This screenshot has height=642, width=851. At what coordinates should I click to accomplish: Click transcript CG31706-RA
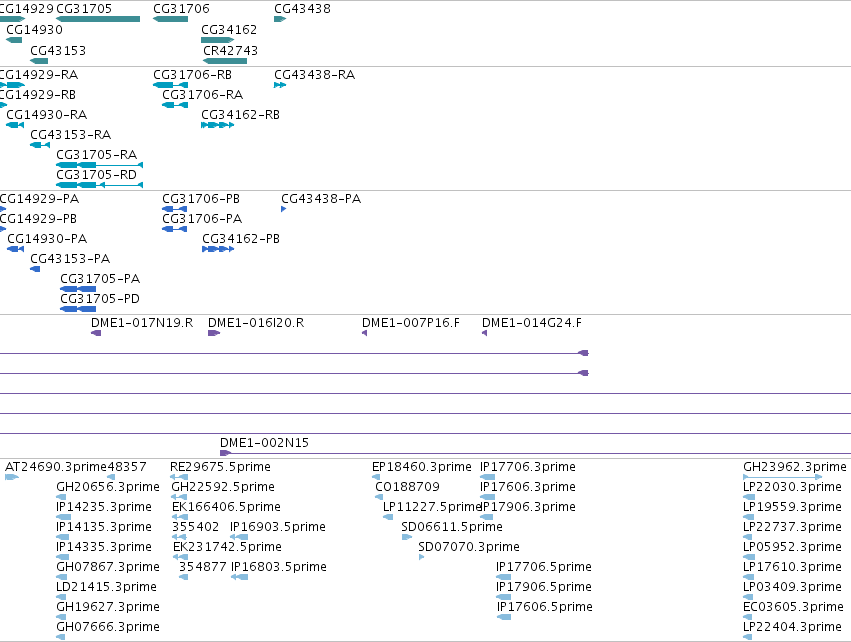click(175, 105)
